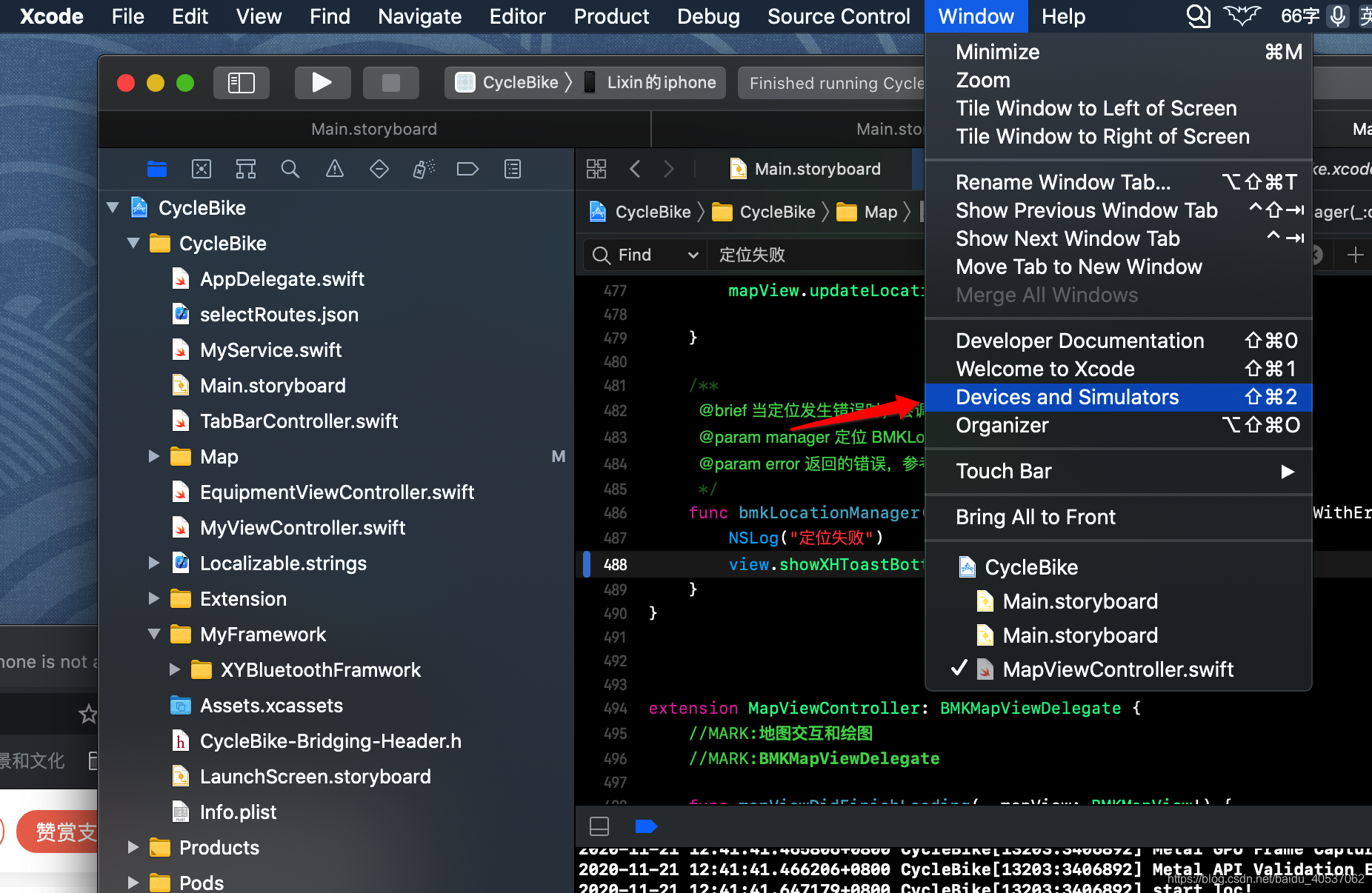Choose Devices and Simulators menu item
Screen dimensions: 1372x893
click(1119, 398)
